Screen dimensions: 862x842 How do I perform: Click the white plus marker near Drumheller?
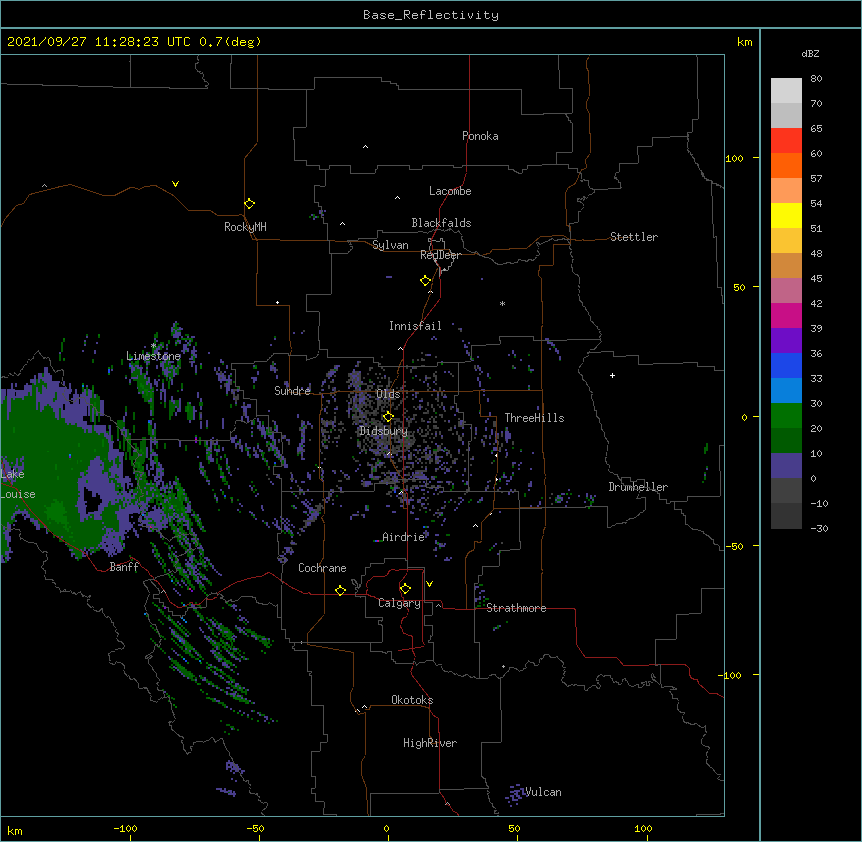tap(612, 375)
